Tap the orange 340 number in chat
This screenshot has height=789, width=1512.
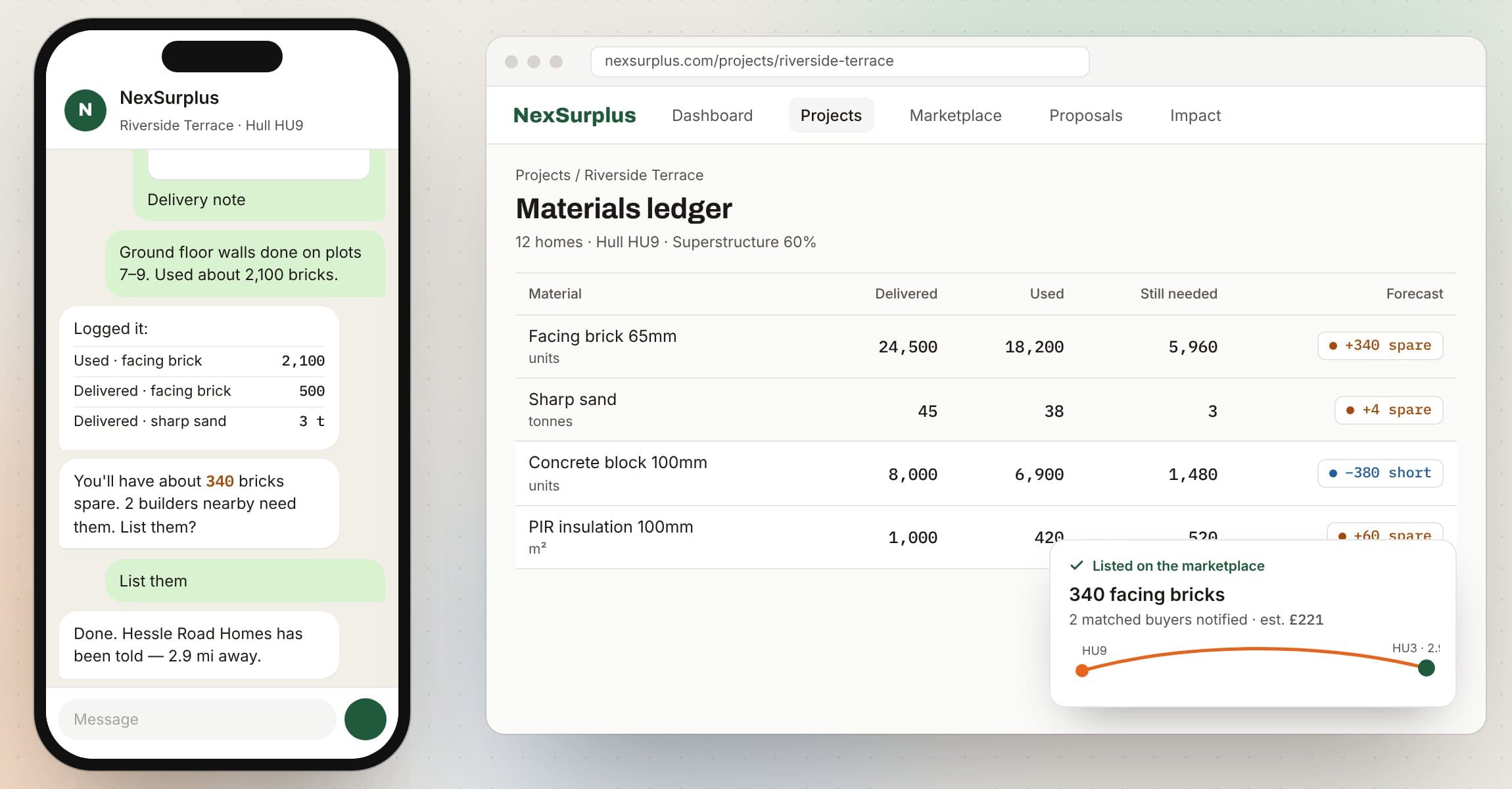click(220, 481)
